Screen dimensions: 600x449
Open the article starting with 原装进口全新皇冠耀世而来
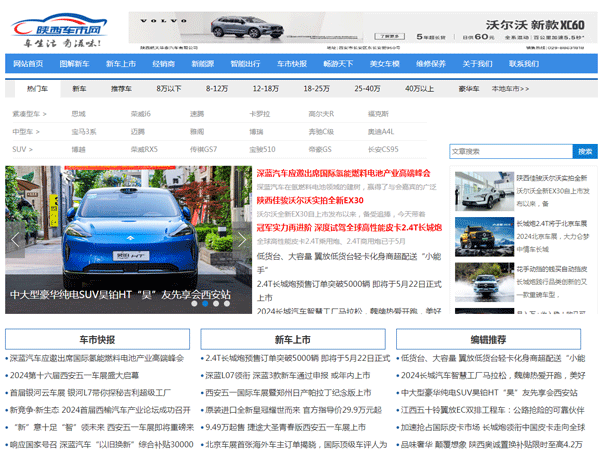293,410
